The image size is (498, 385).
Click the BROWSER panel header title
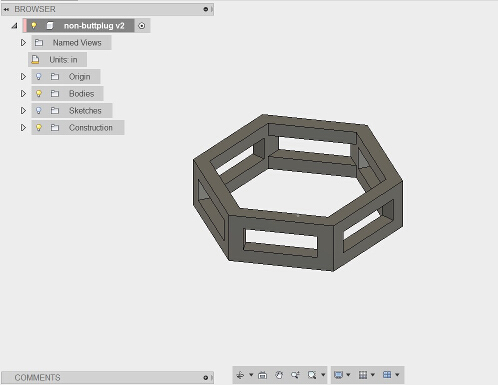pos(35,9)
